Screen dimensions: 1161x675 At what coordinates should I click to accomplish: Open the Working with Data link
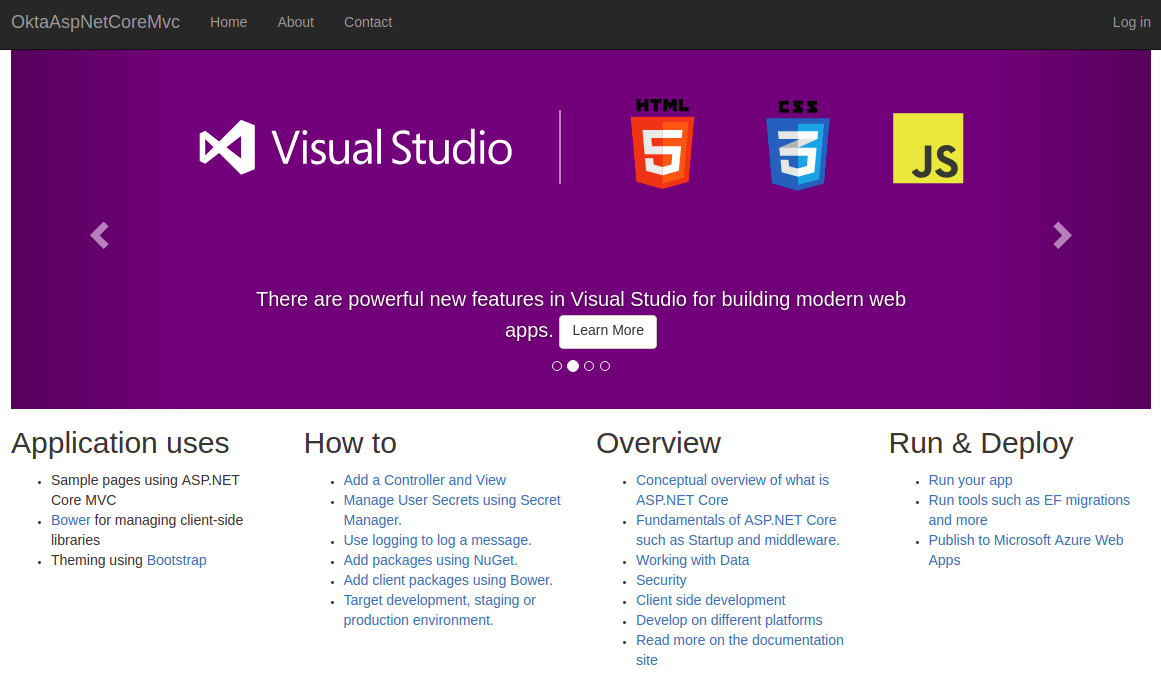(x=692, y=560)
